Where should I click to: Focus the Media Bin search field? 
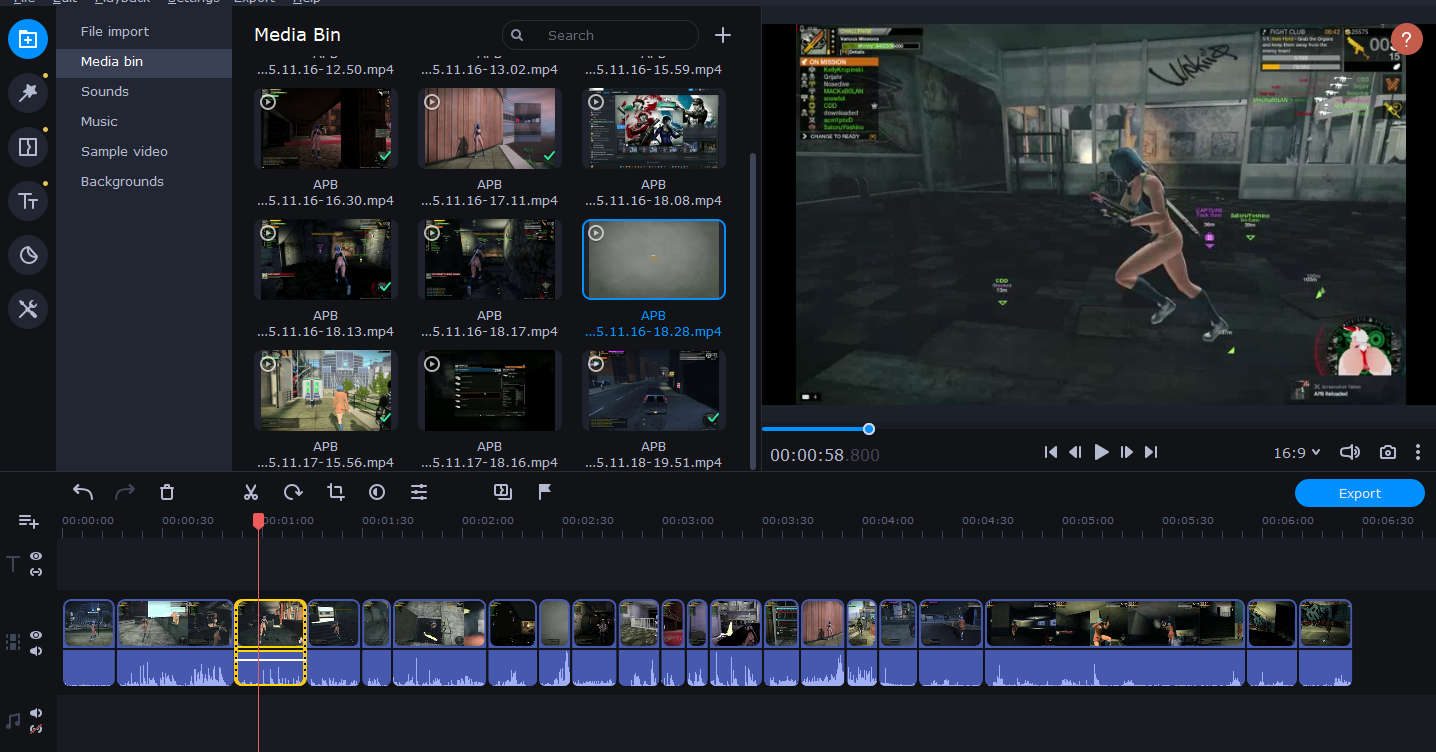[x=600, y=35]
